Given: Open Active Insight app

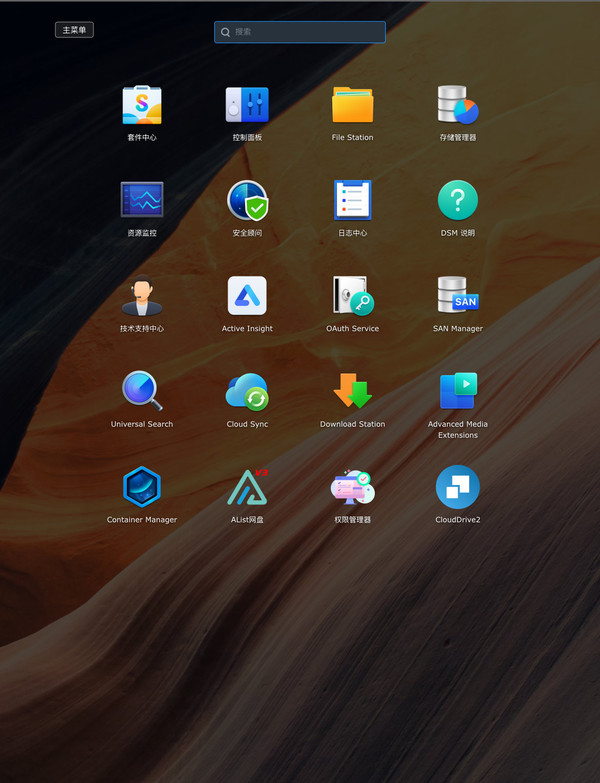Looking at the screenshot, I should 247,296.
